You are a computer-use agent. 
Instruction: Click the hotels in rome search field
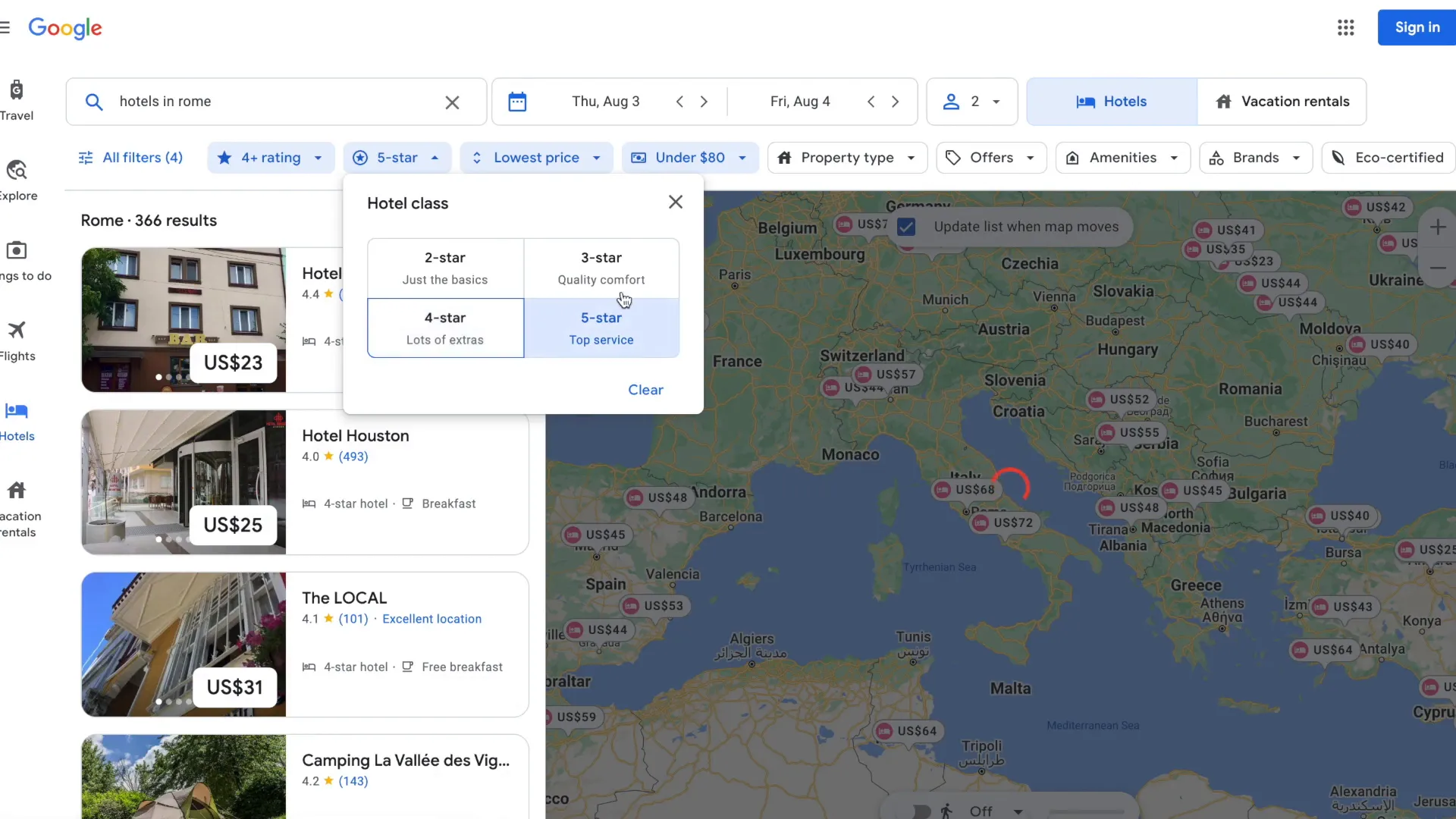(277, 102)
